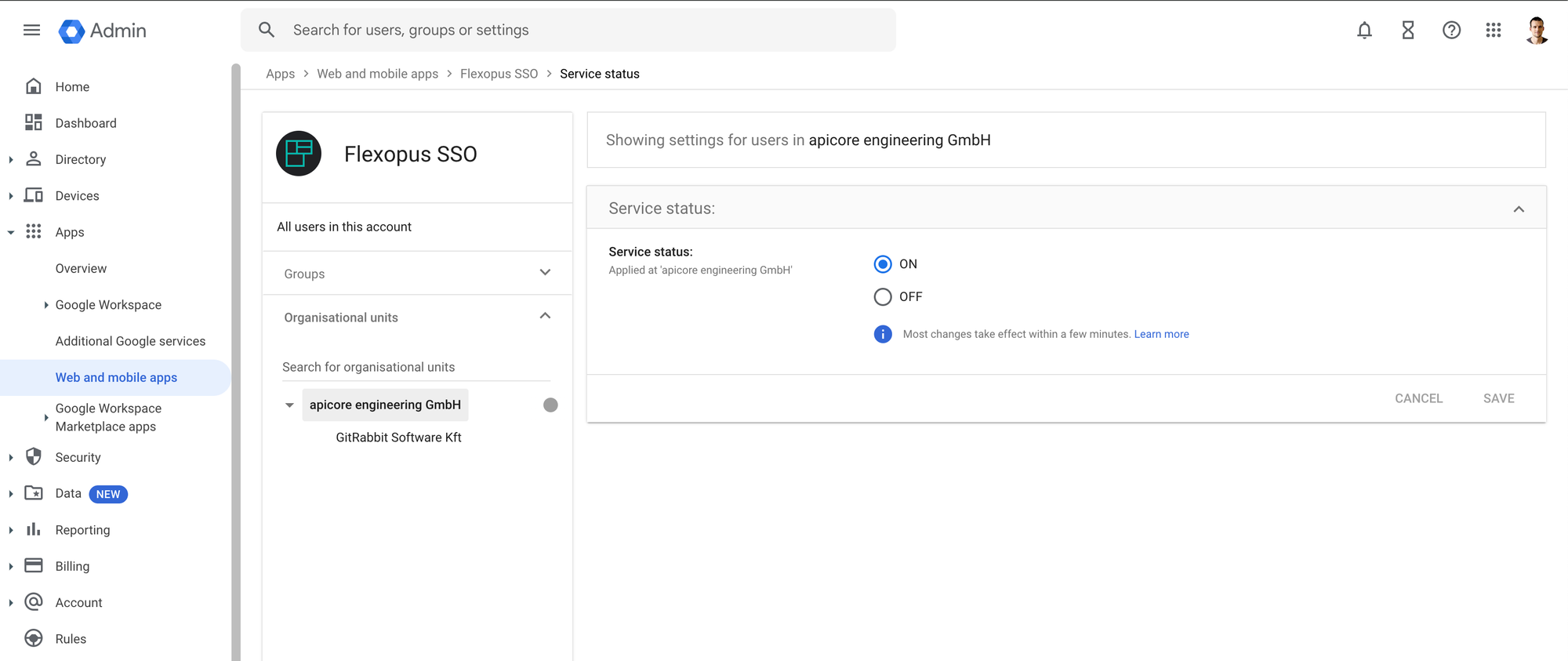Collapse the apicore engineering GmbH tree node
The width and height of the screenshot is (1568, 661).
click(x=289, y=405)
